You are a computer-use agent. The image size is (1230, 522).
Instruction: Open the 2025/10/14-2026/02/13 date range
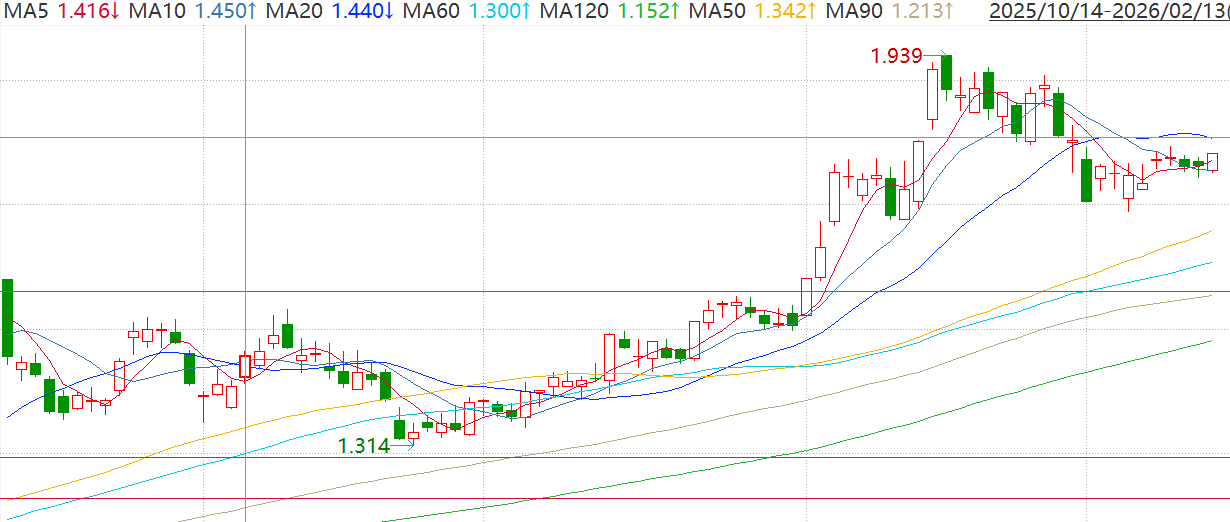[1107, 12]
